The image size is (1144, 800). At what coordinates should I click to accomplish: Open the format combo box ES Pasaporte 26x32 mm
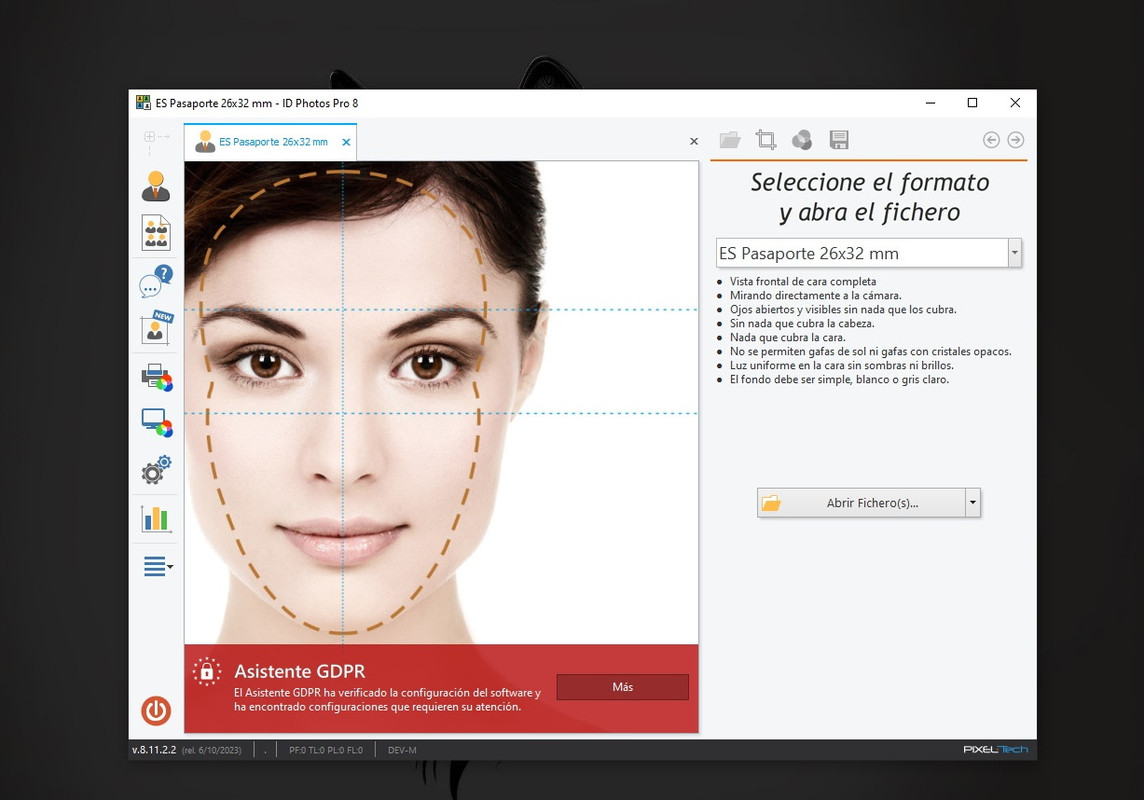pyautogui.click(x=868, y=253)
